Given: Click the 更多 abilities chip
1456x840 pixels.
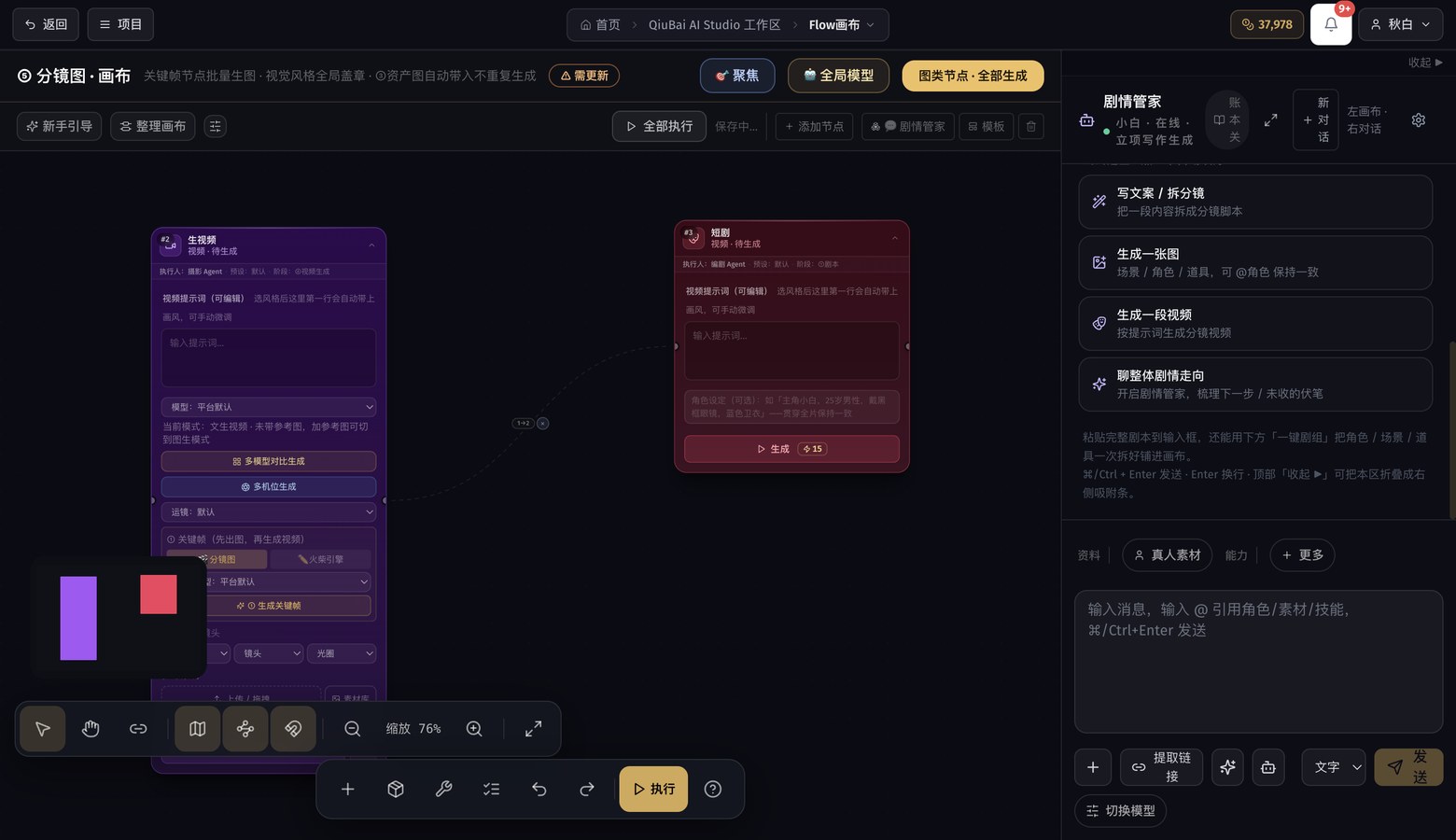Looking at the screenshot, I should [x=1302, y=555].
